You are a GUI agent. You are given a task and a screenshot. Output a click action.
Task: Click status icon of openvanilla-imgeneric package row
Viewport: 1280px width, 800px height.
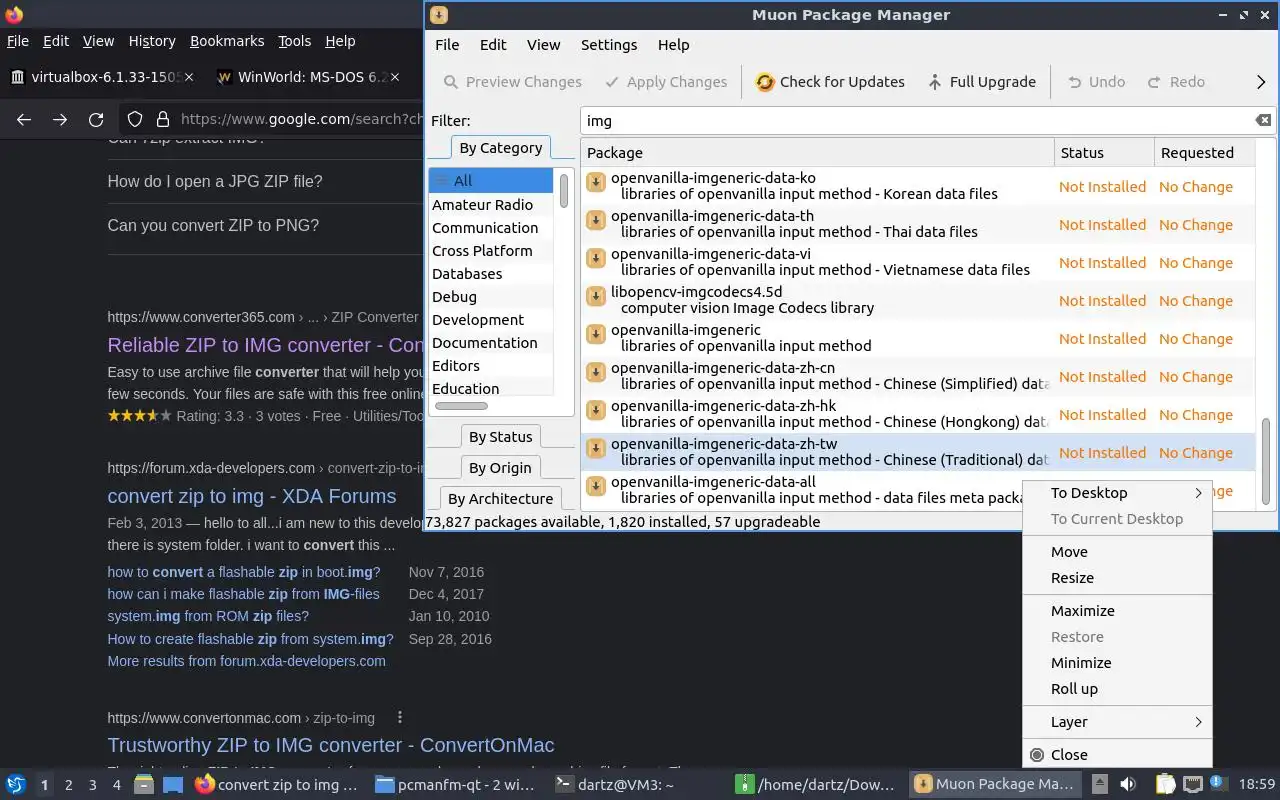(595, 334)
